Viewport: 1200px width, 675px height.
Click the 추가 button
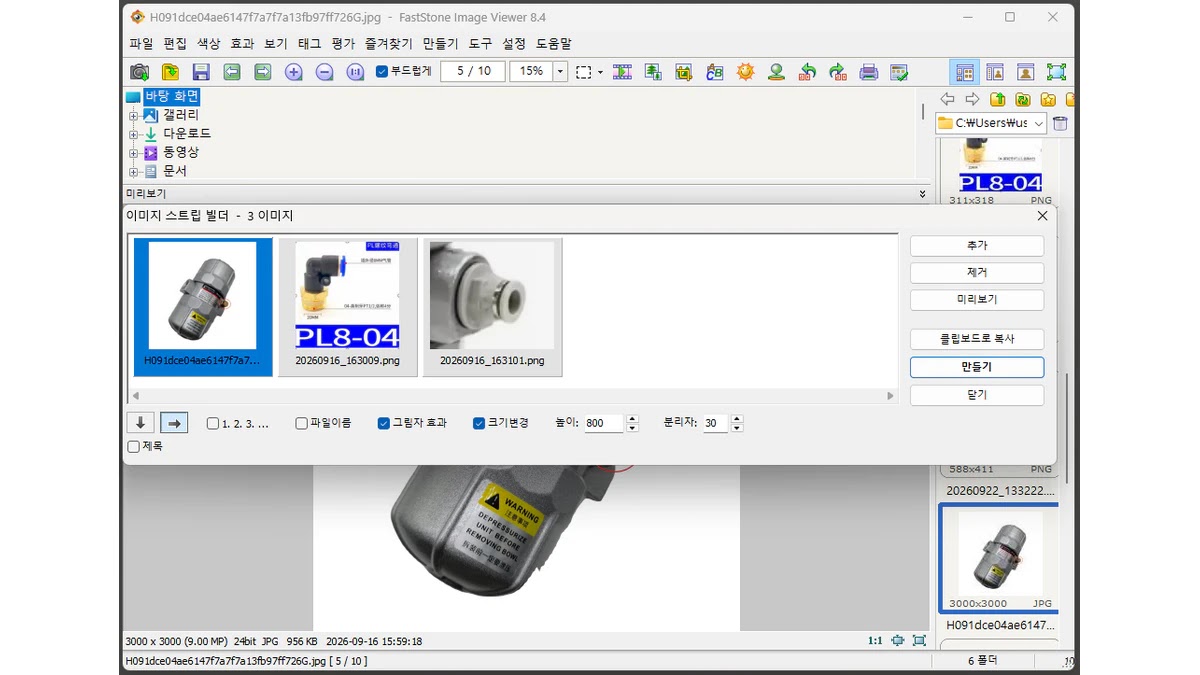[977, 246]
